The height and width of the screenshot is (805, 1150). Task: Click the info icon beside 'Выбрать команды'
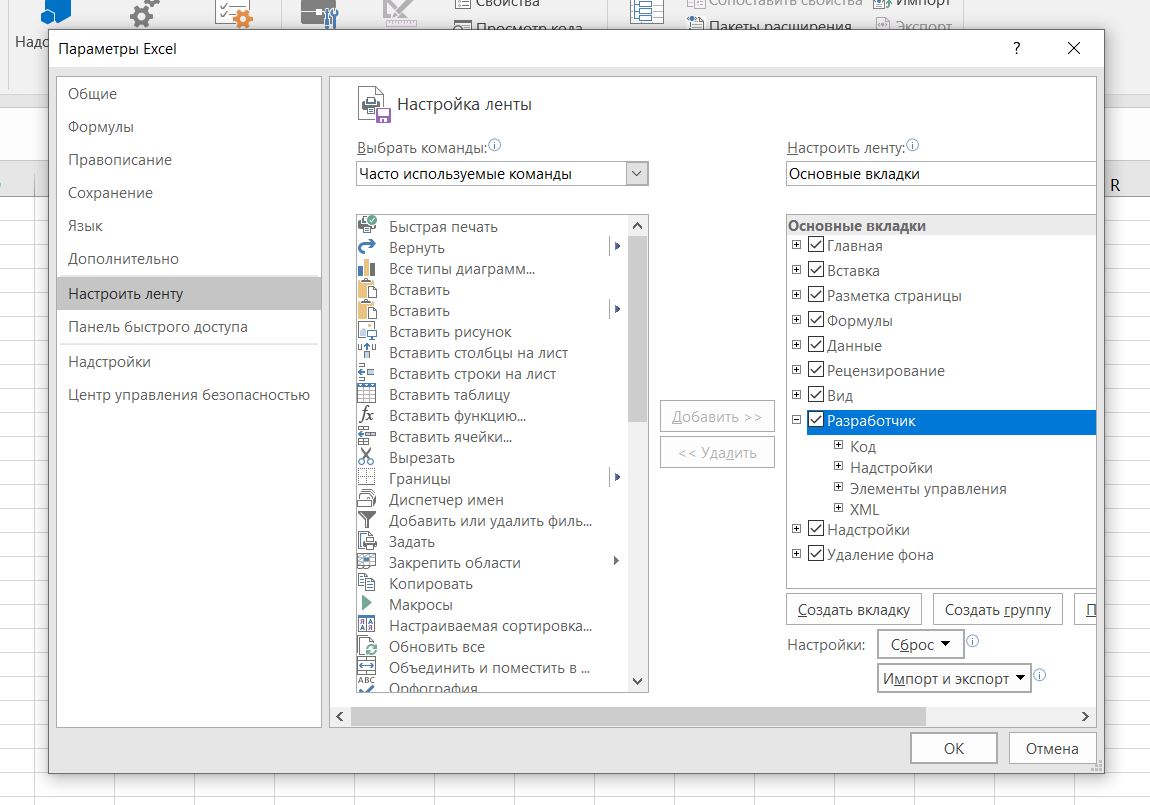495,145
